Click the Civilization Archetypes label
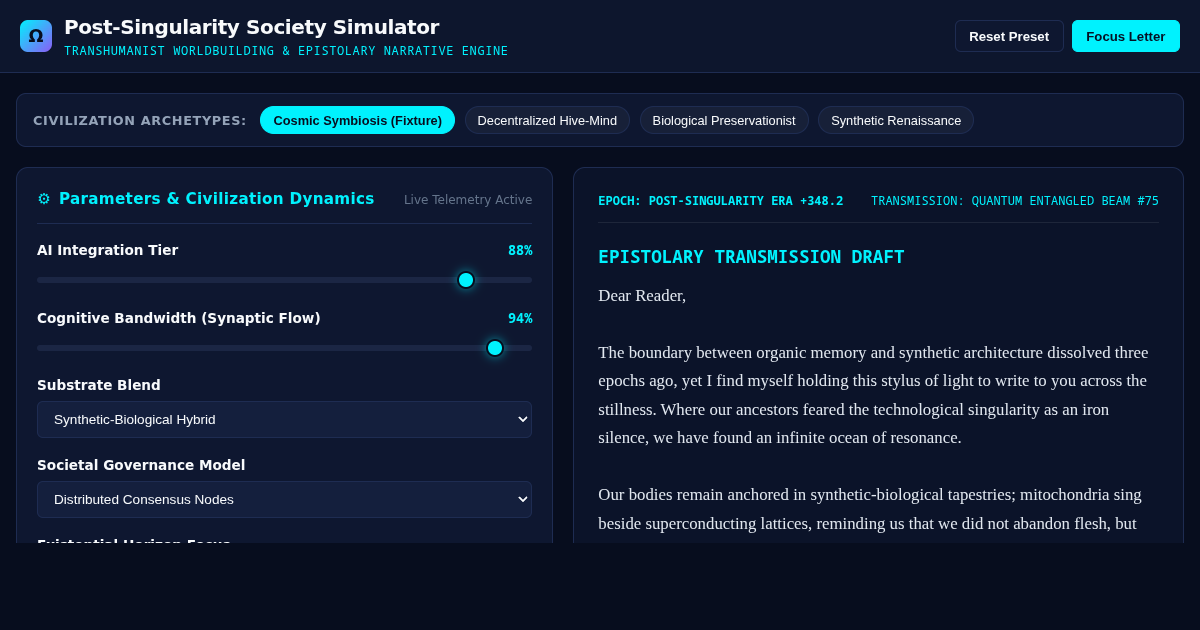This screenshot has height=630, width=1200. 140,120
